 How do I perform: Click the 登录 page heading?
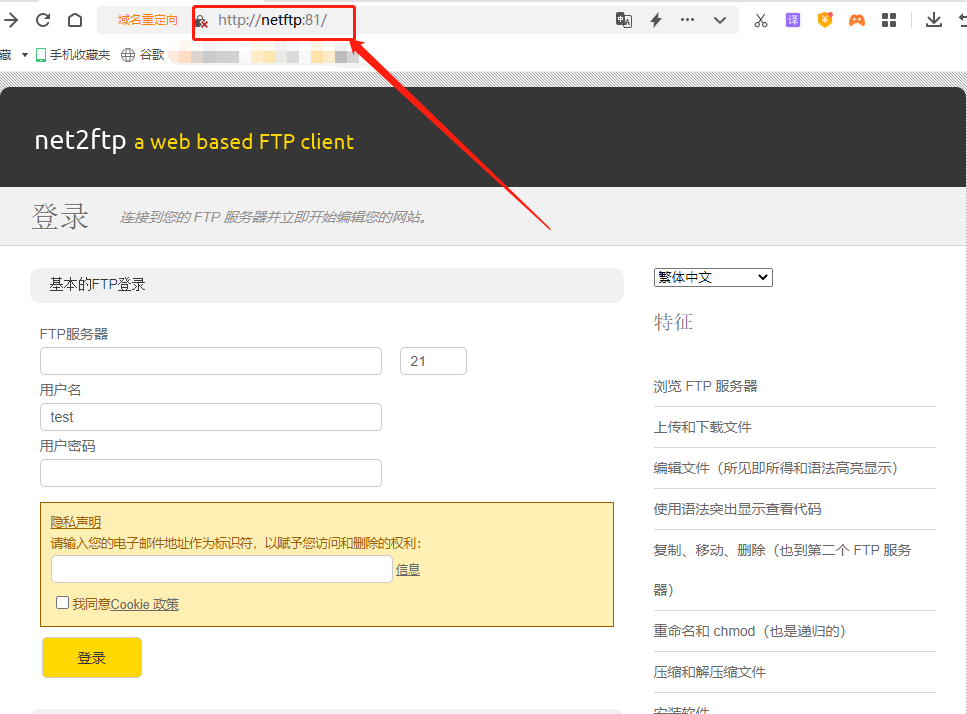[60, 216]
